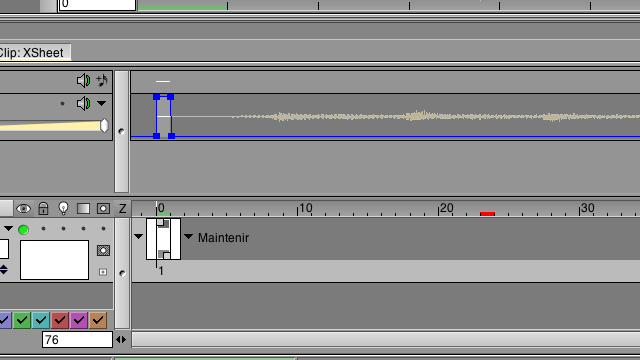Open the sound track dropdown arrow
The height and width of the screenshot is (360, 640).
point(102,104)
